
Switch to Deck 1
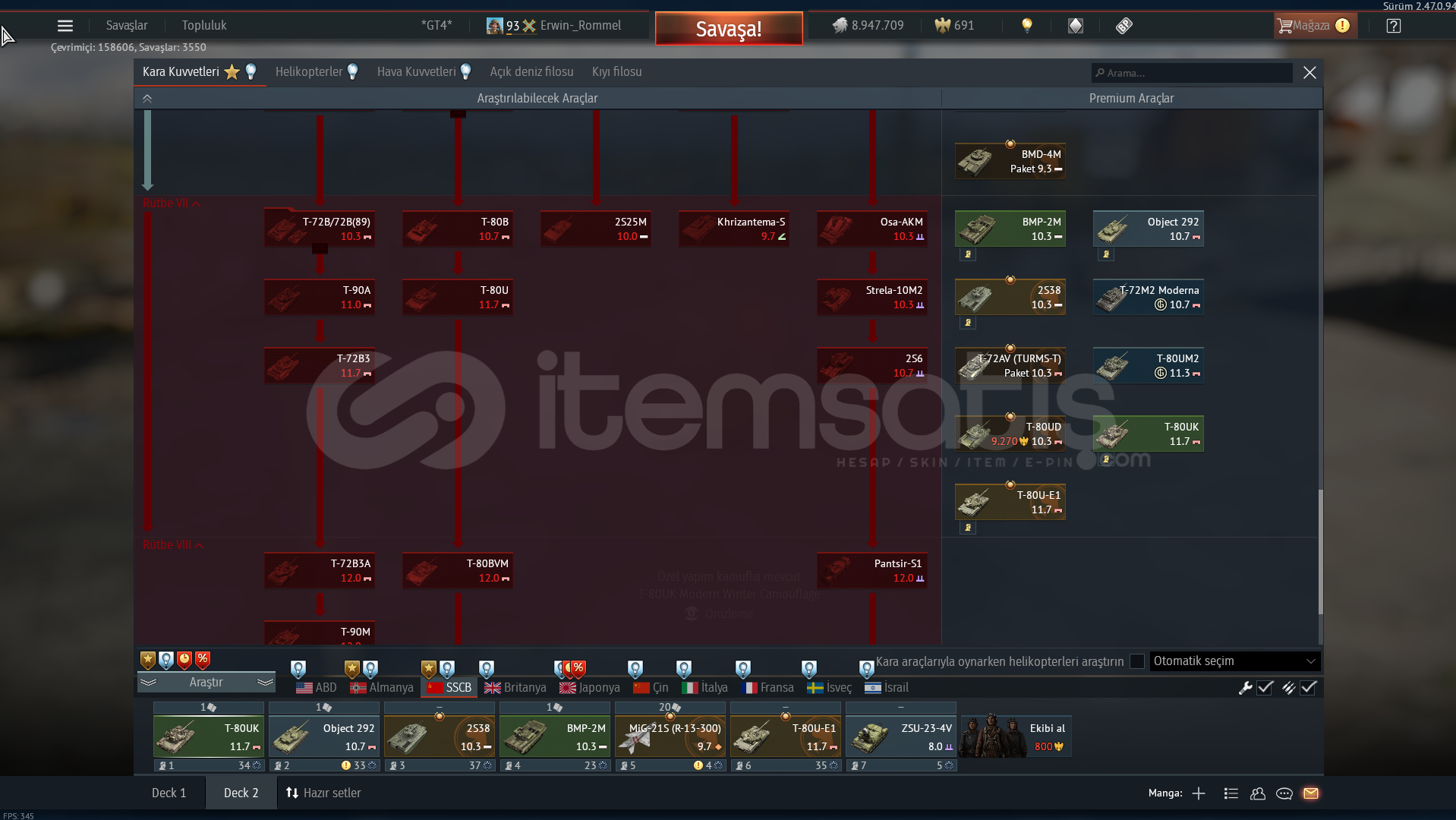(x=169, y=793)
